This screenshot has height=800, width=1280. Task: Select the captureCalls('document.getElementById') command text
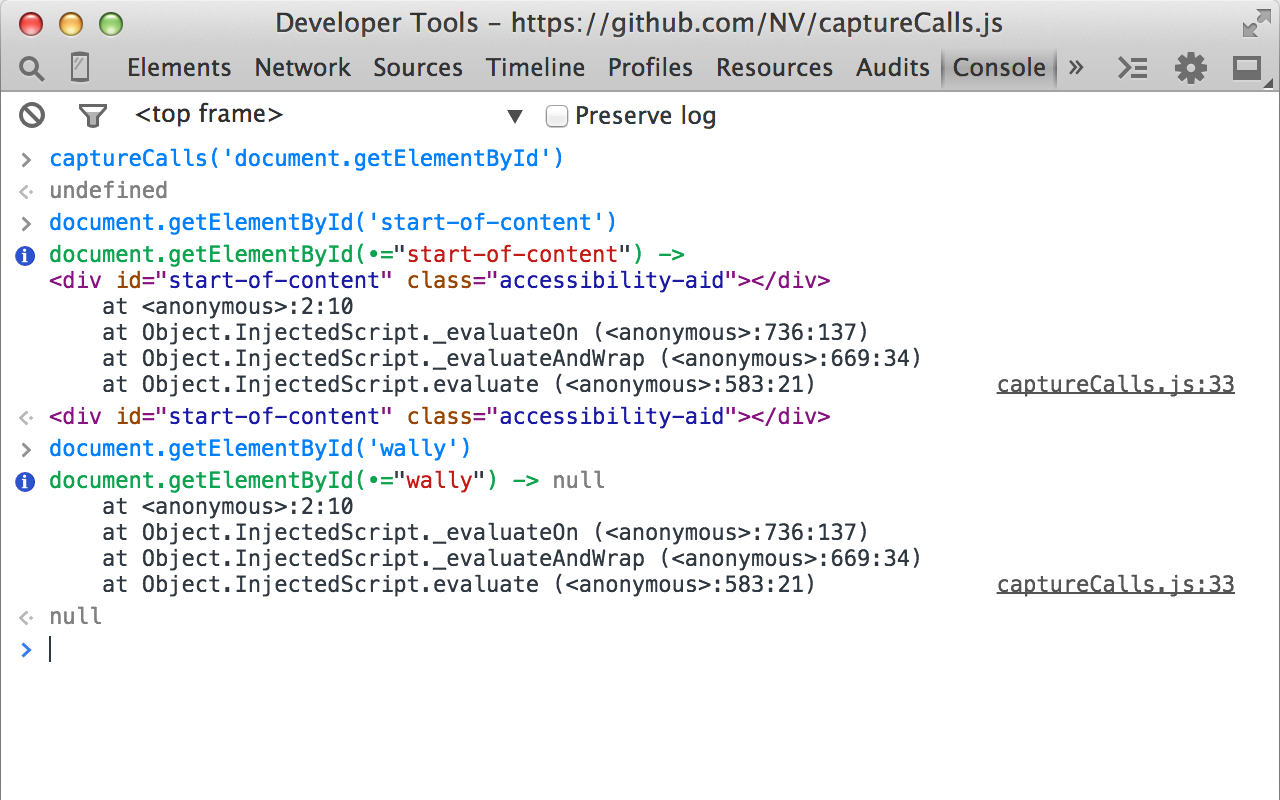(306, 158)
